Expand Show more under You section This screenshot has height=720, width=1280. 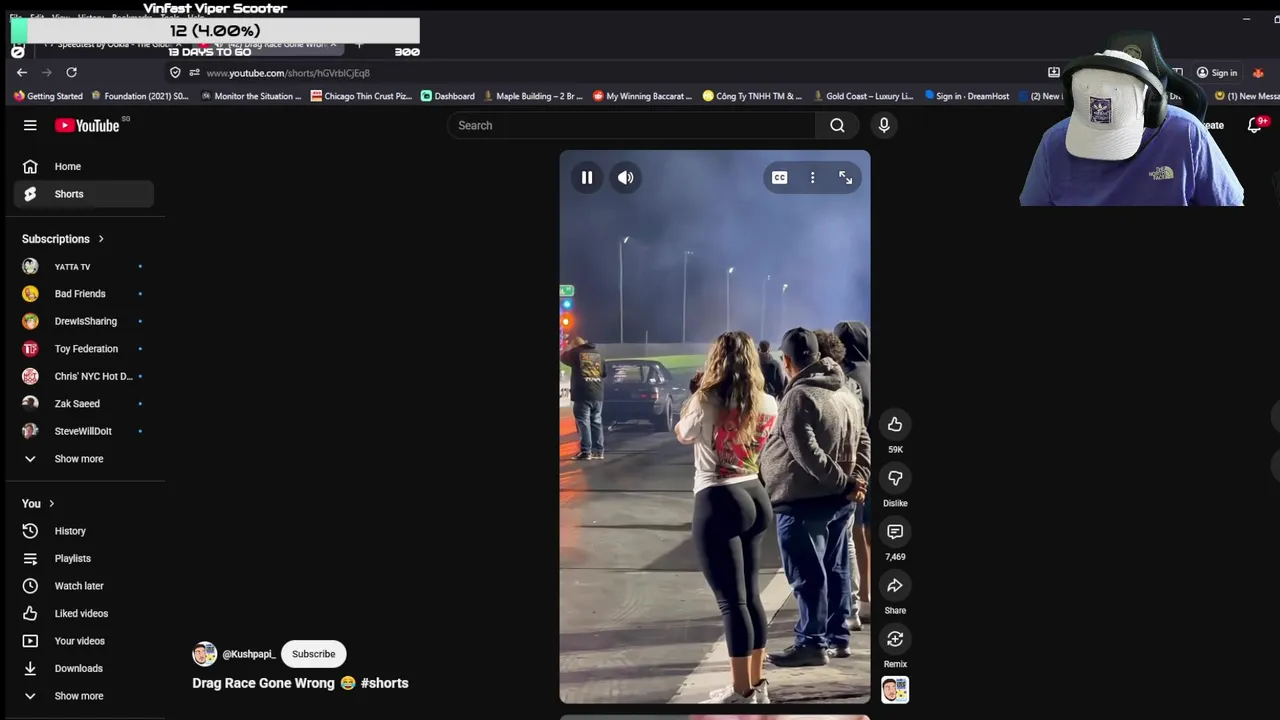84,696
